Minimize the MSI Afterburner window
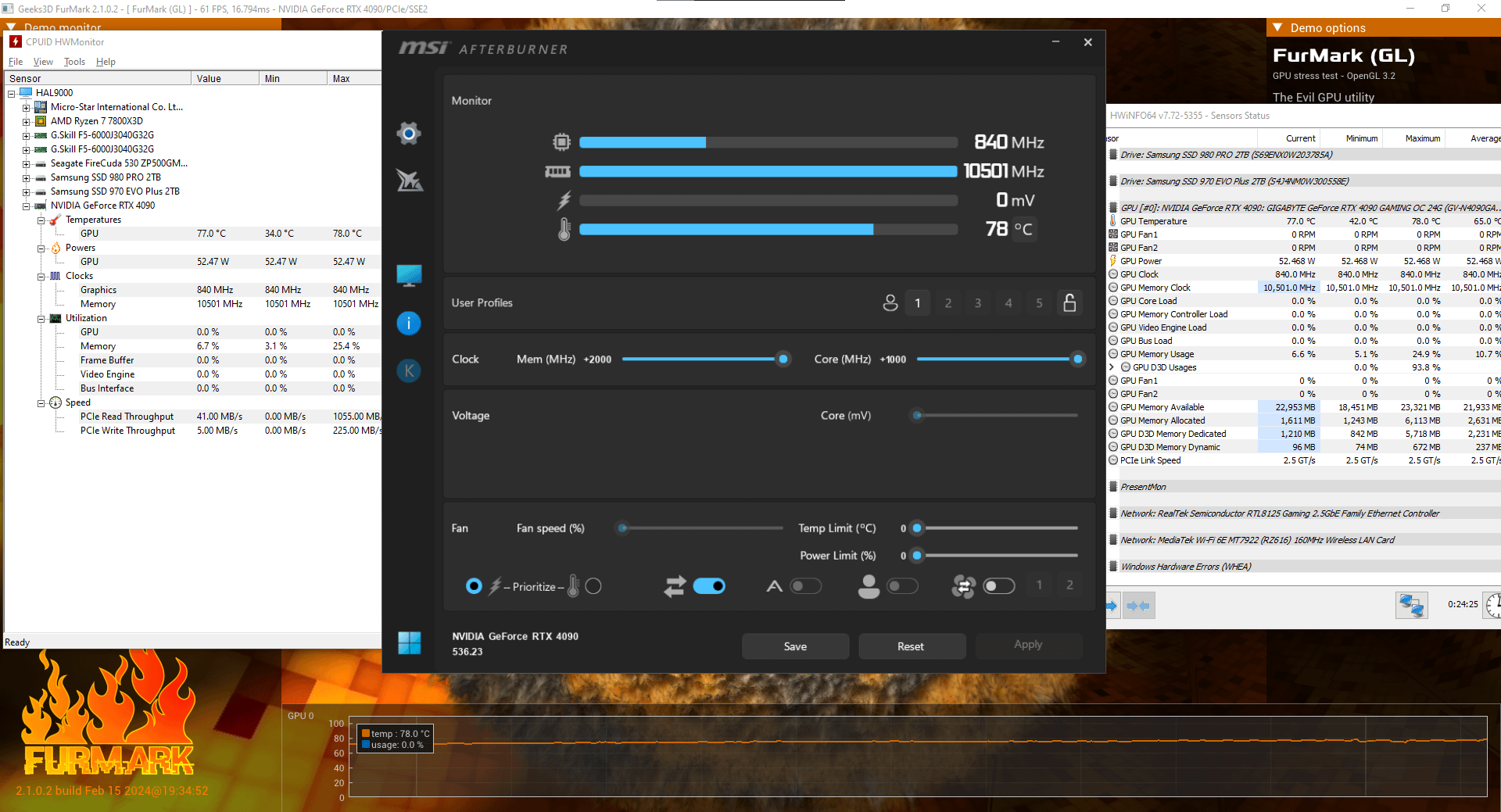 point(1055,42)
